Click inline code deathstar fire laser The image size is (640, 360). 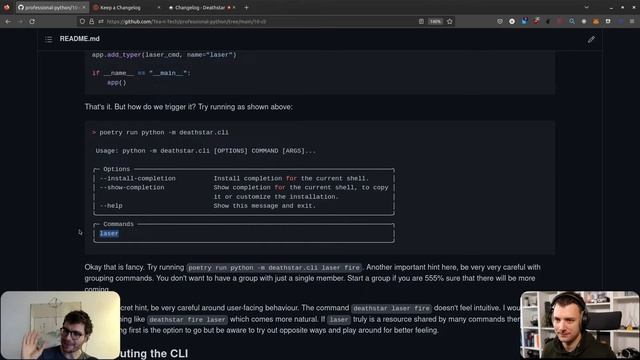point(187,320)
